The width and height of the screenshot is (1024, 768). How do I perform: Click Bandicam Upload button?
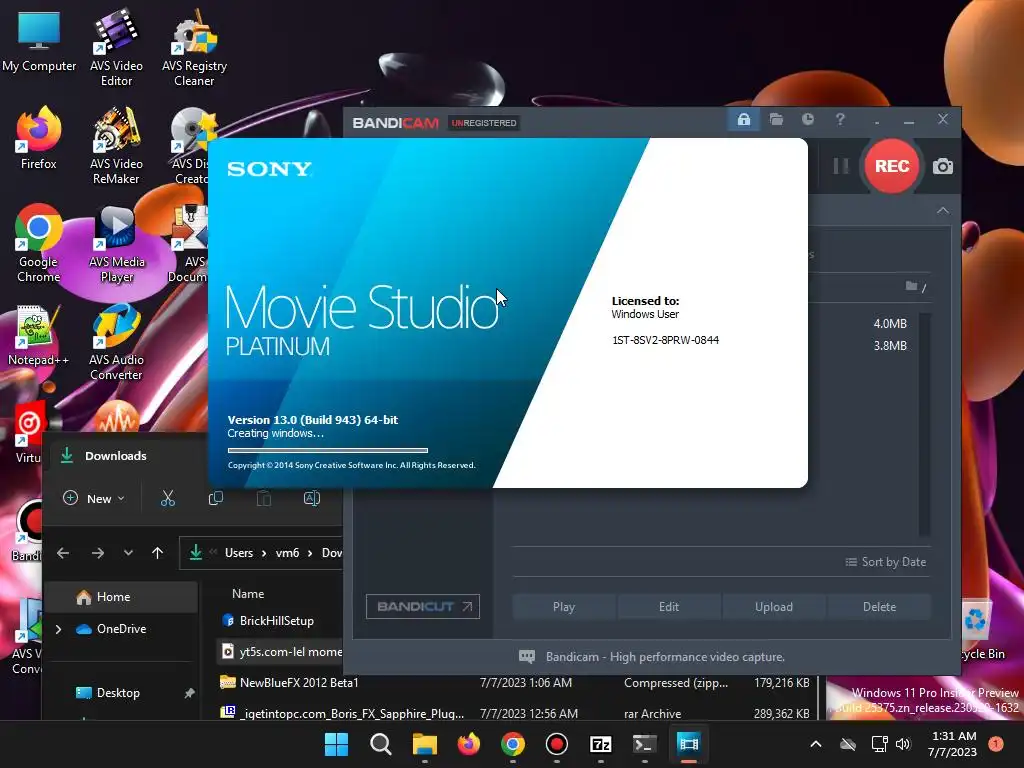pos(774,607)
